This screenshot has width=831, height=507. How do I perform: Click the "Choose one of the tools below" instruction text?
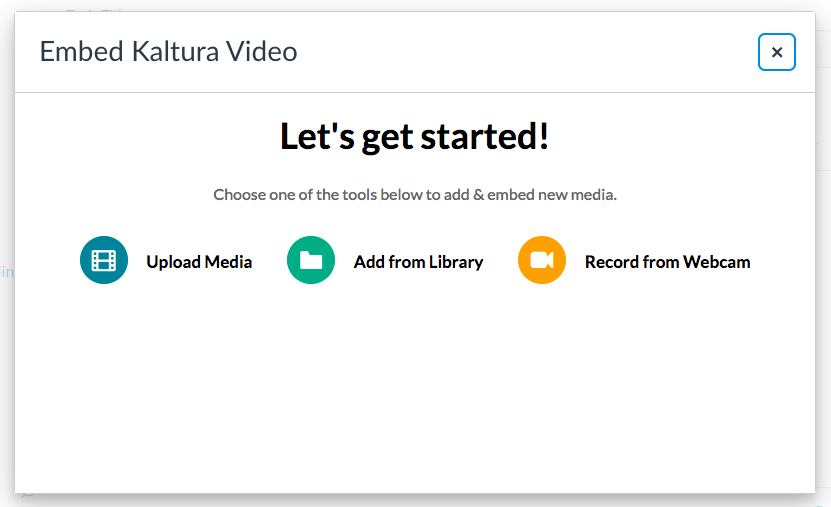pos(415,194)
